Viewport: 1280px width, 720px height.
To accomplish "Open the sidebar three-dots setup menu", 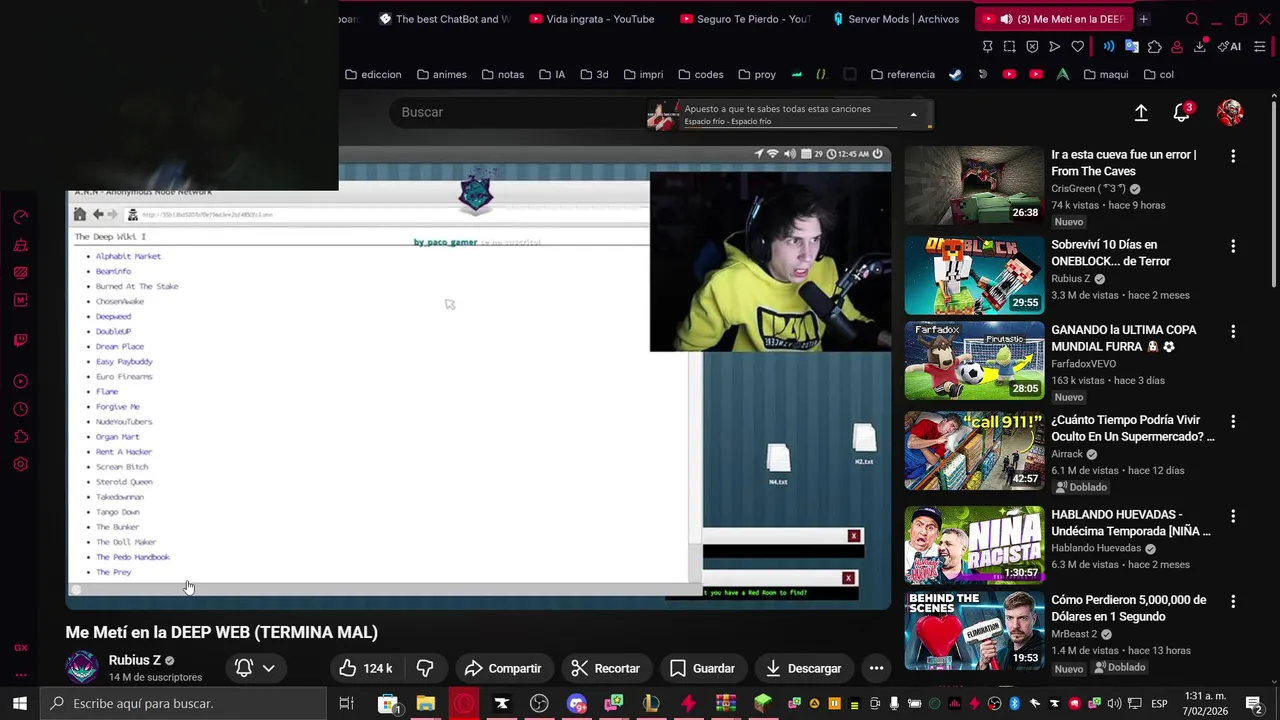I will 20,675.
